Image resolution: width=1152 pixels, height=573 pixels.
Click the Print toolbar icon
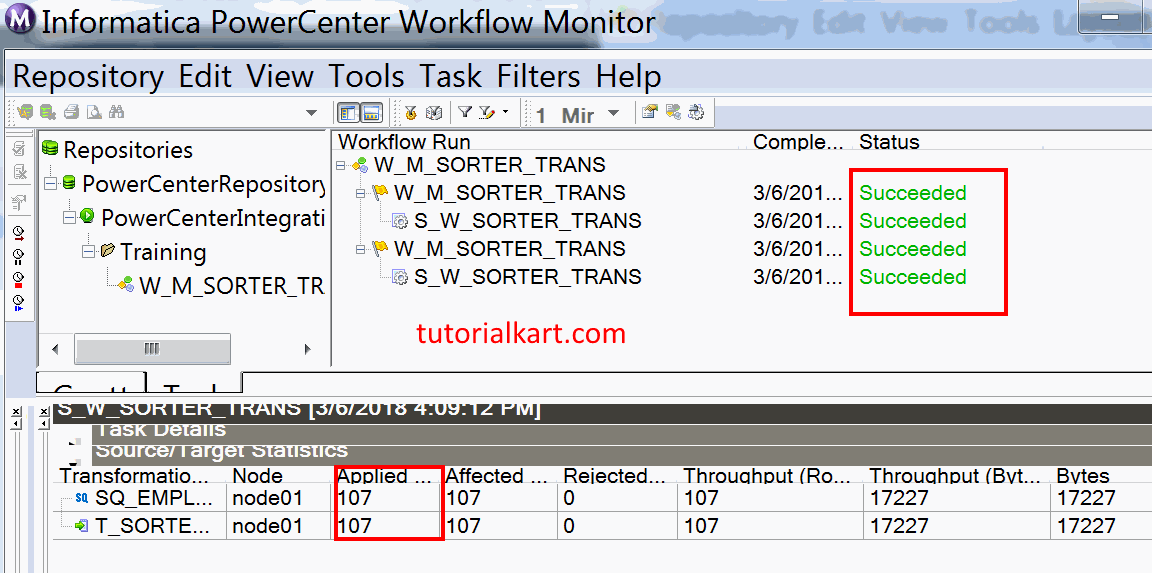[x=71, y=112]
